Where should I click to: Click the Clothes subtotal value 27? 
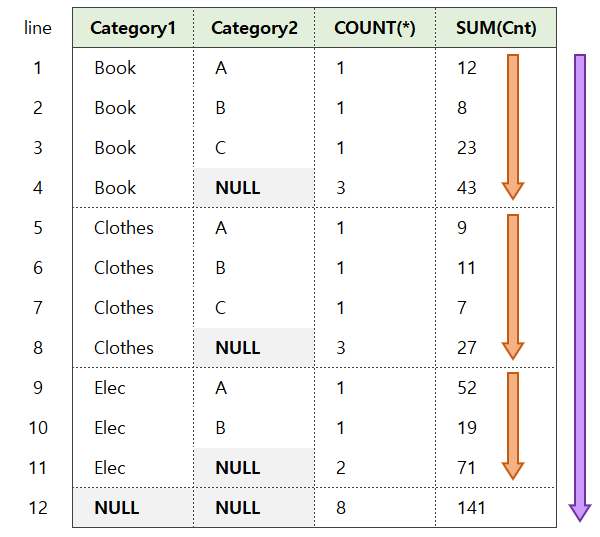tap(467, 348)
